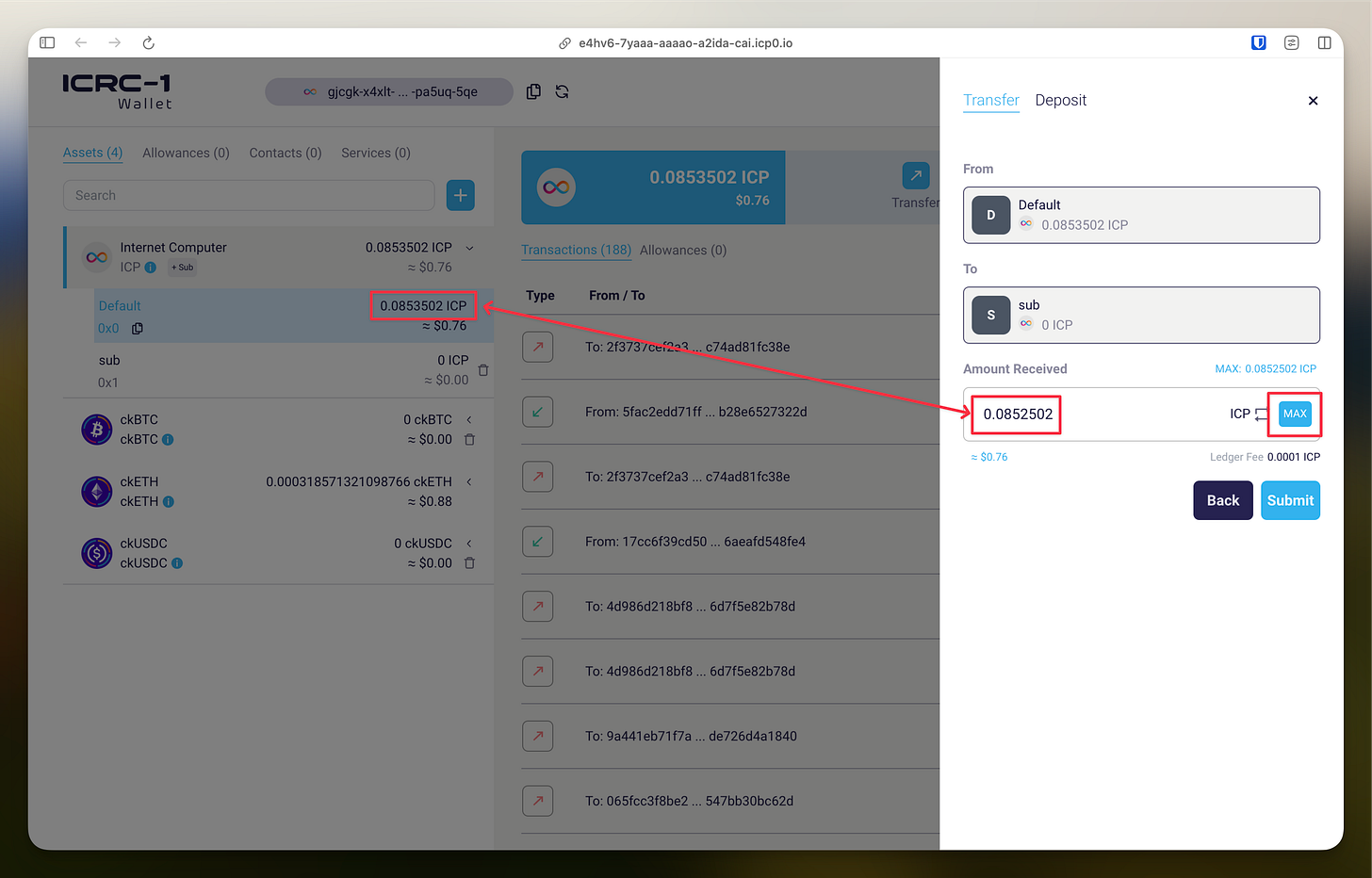
Task: Open the Contacts (0) tab
Action: tap(286, 153)
